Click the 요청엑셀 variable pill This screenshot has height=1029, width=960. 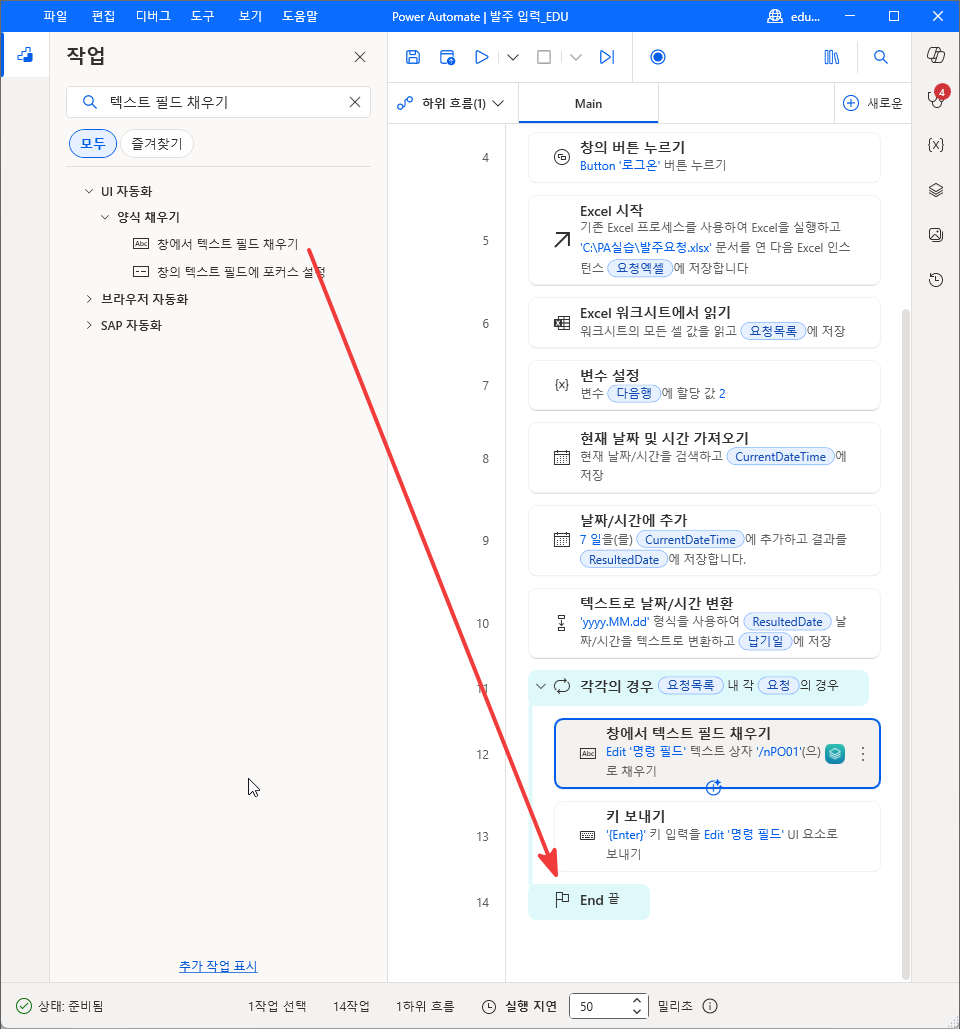tap(640, 268)
